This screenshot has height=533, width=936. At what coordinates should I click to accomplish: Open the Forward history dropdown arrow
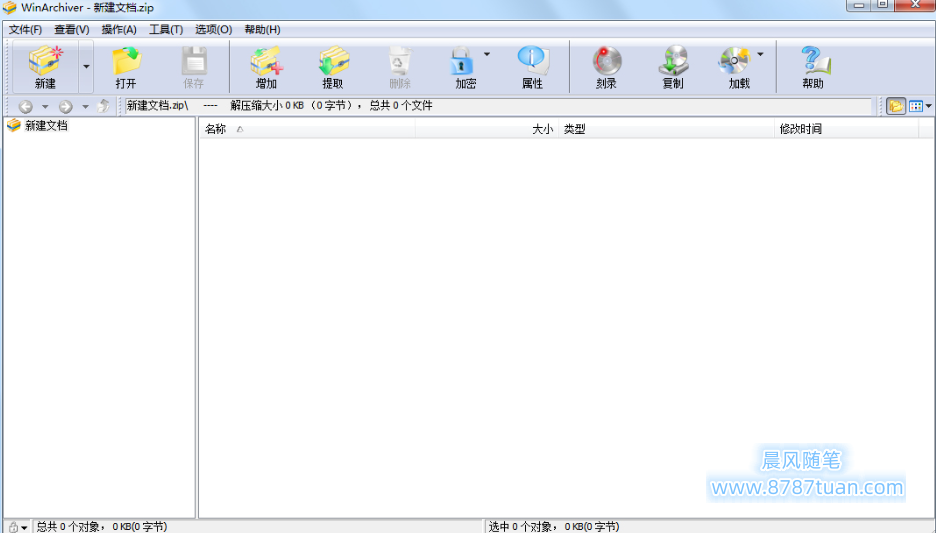pyautogui.click(x=85, y=107)
